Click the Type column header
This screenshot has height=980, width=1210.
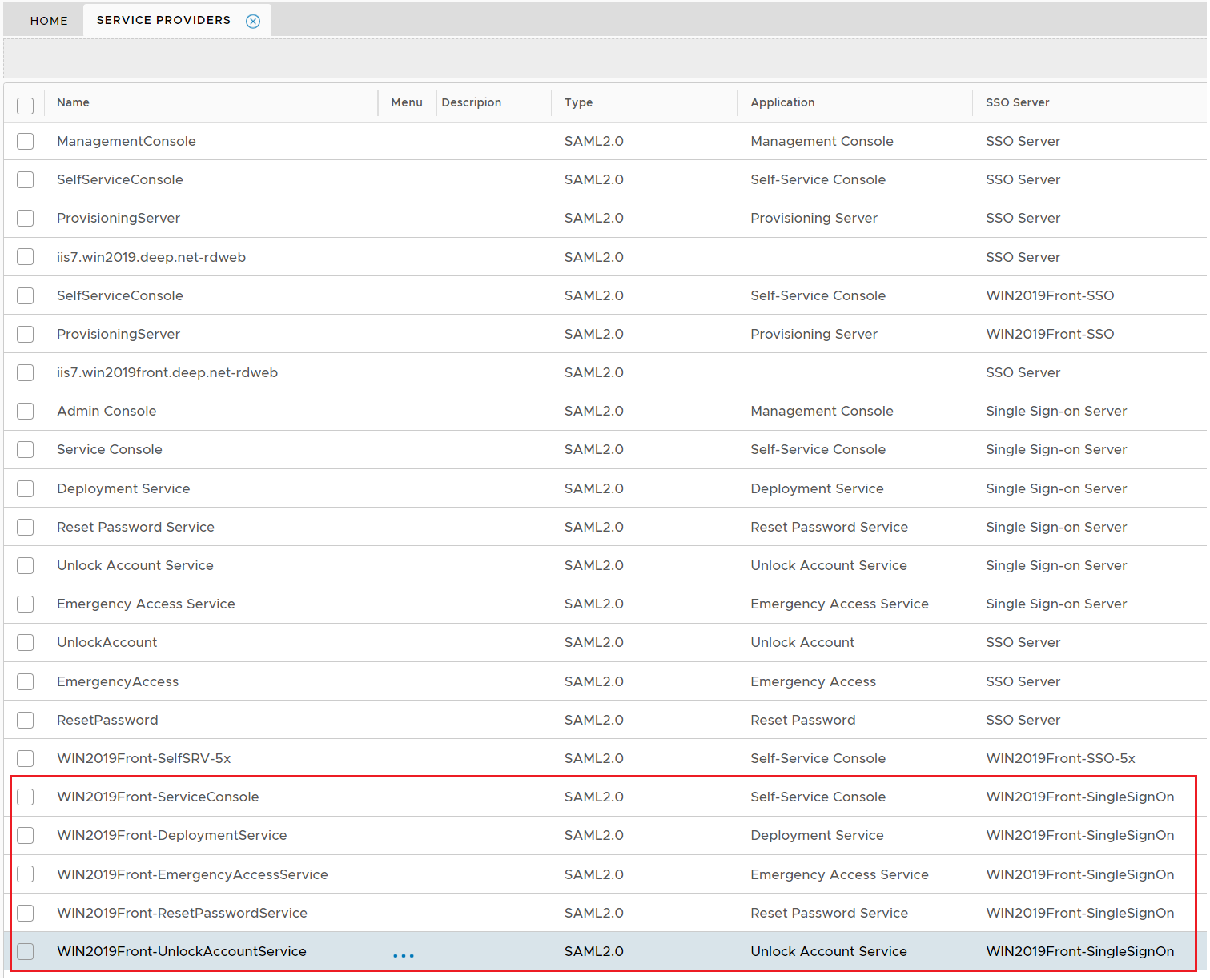coord(578,102)
